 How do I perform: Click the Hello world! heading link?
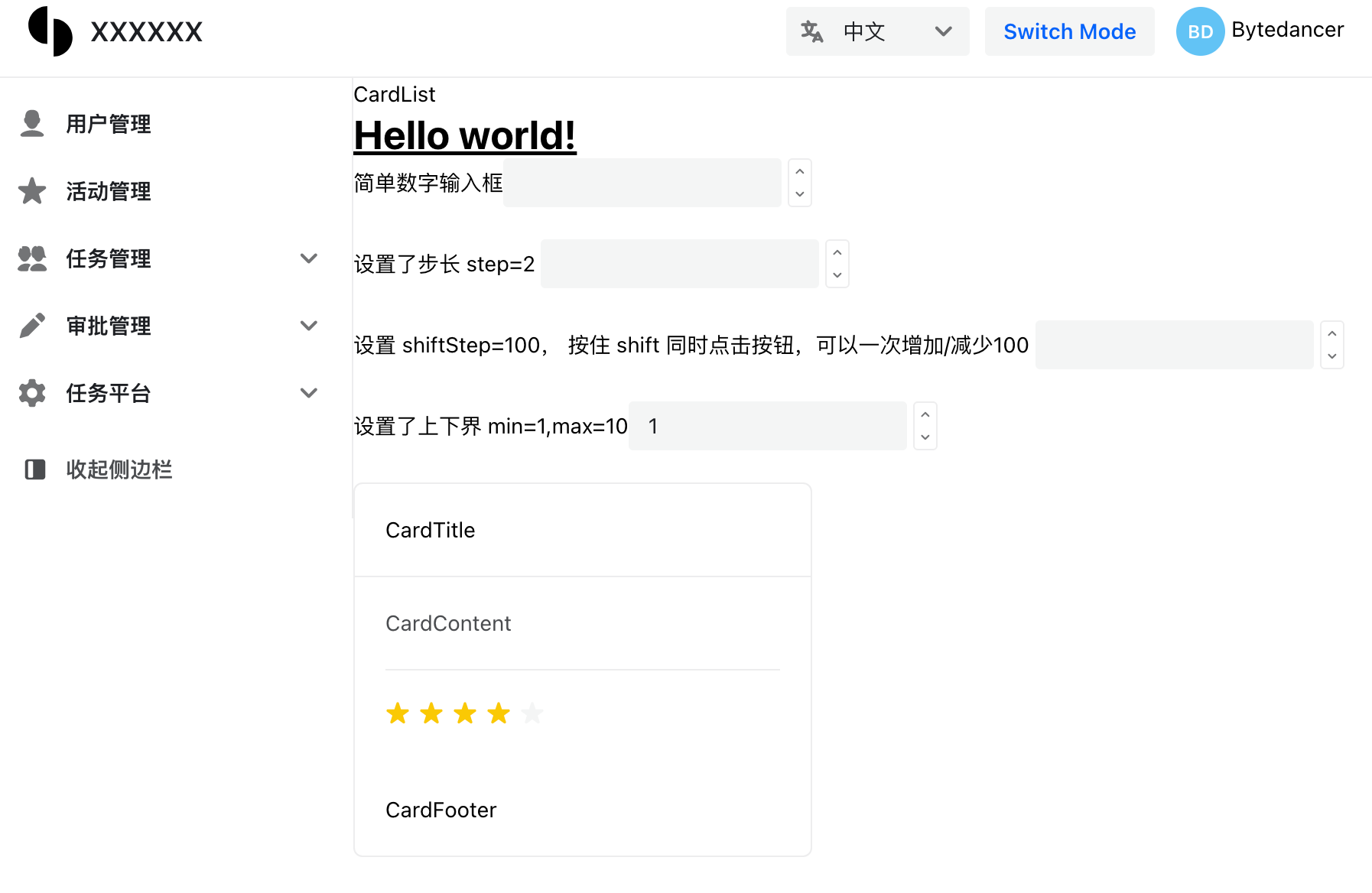click(465, 135)
